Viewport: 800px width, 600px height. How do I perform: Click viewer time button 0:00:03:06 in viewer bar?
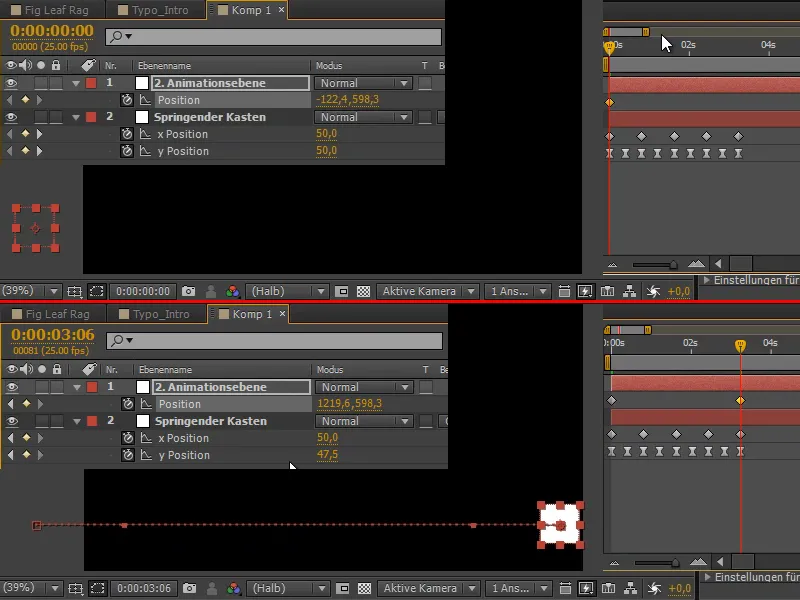click(144, 588)
